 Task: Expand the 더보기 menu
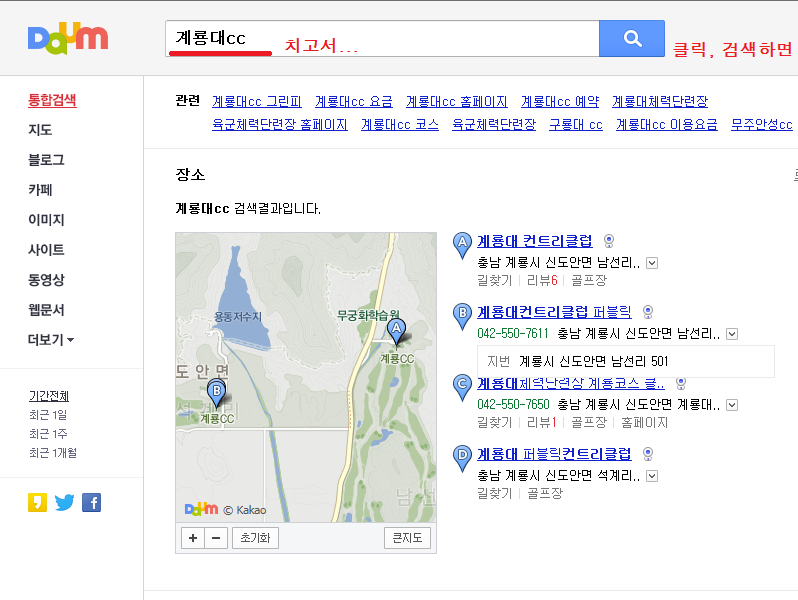point(51,339)
